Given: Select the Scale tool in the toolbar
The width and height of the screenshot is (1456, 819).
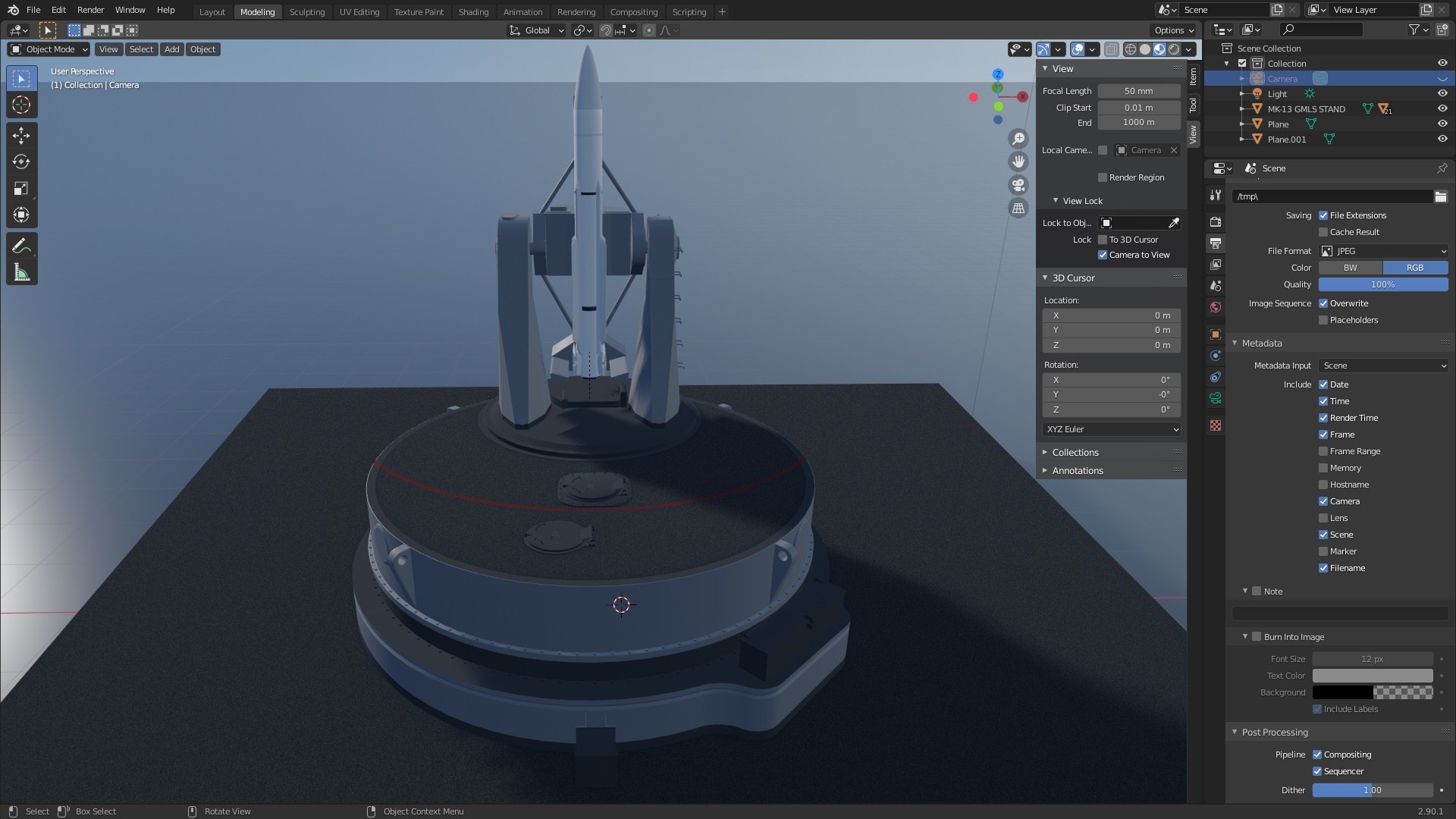Looking at the screenshot, I should [21, 188].
